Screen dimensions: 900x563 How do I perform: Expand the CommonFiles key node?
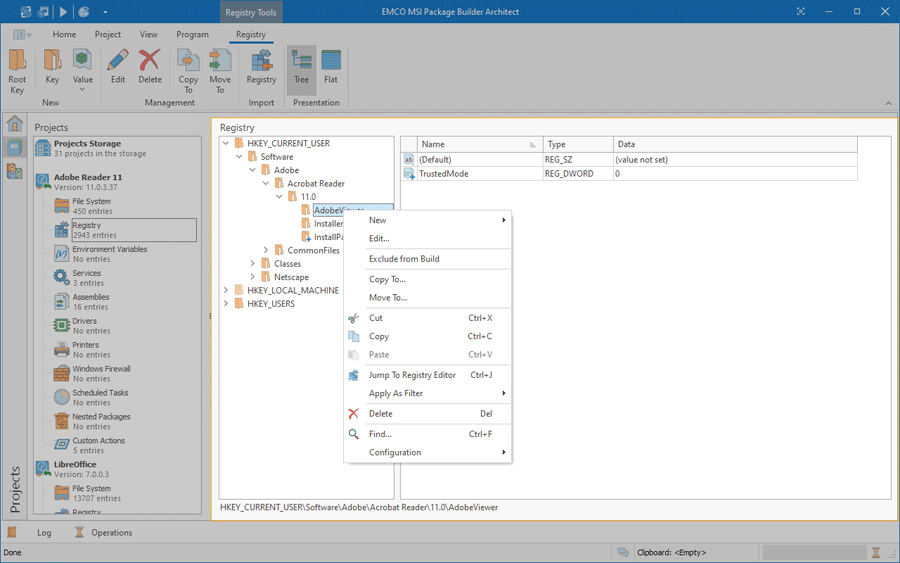[266, 250]
